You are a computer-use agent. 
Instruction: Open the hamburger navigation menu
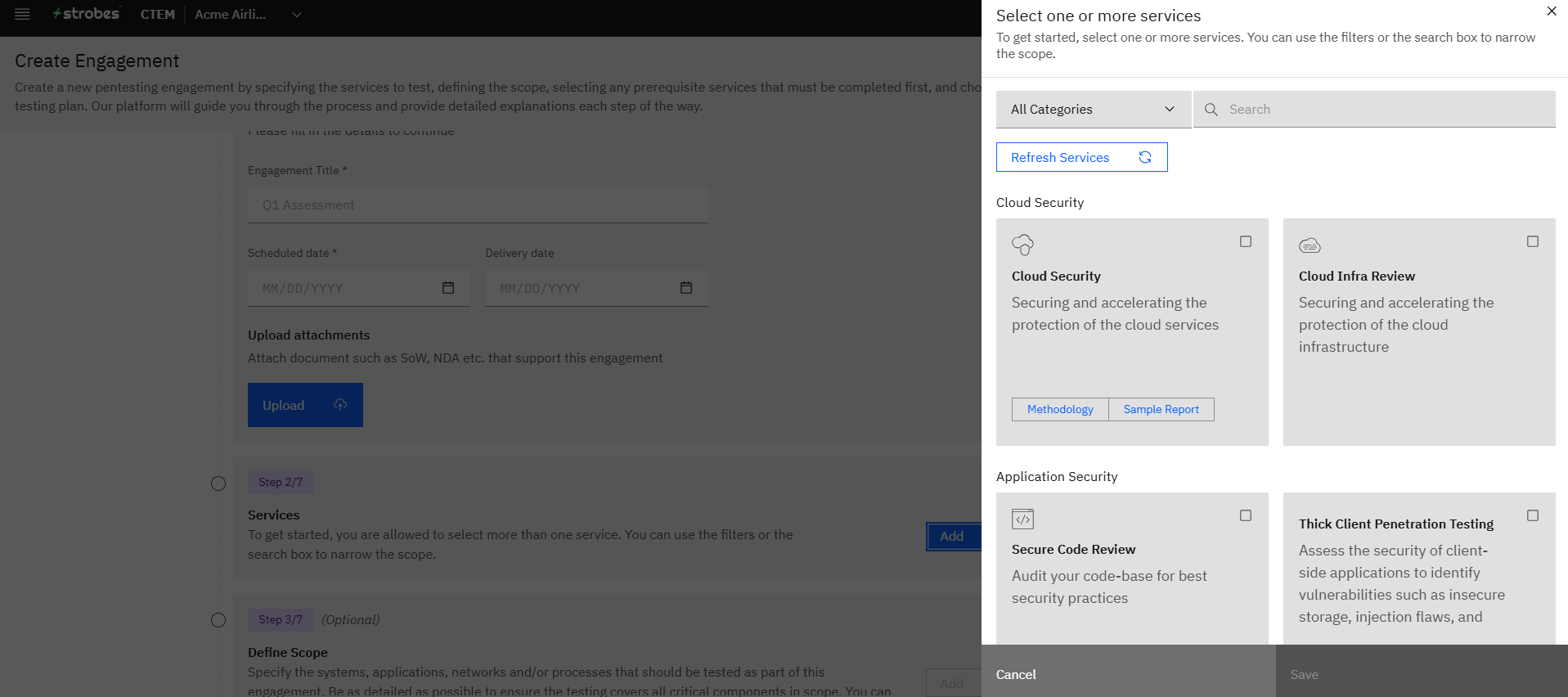pyautogui.click(x=22, y=14)
